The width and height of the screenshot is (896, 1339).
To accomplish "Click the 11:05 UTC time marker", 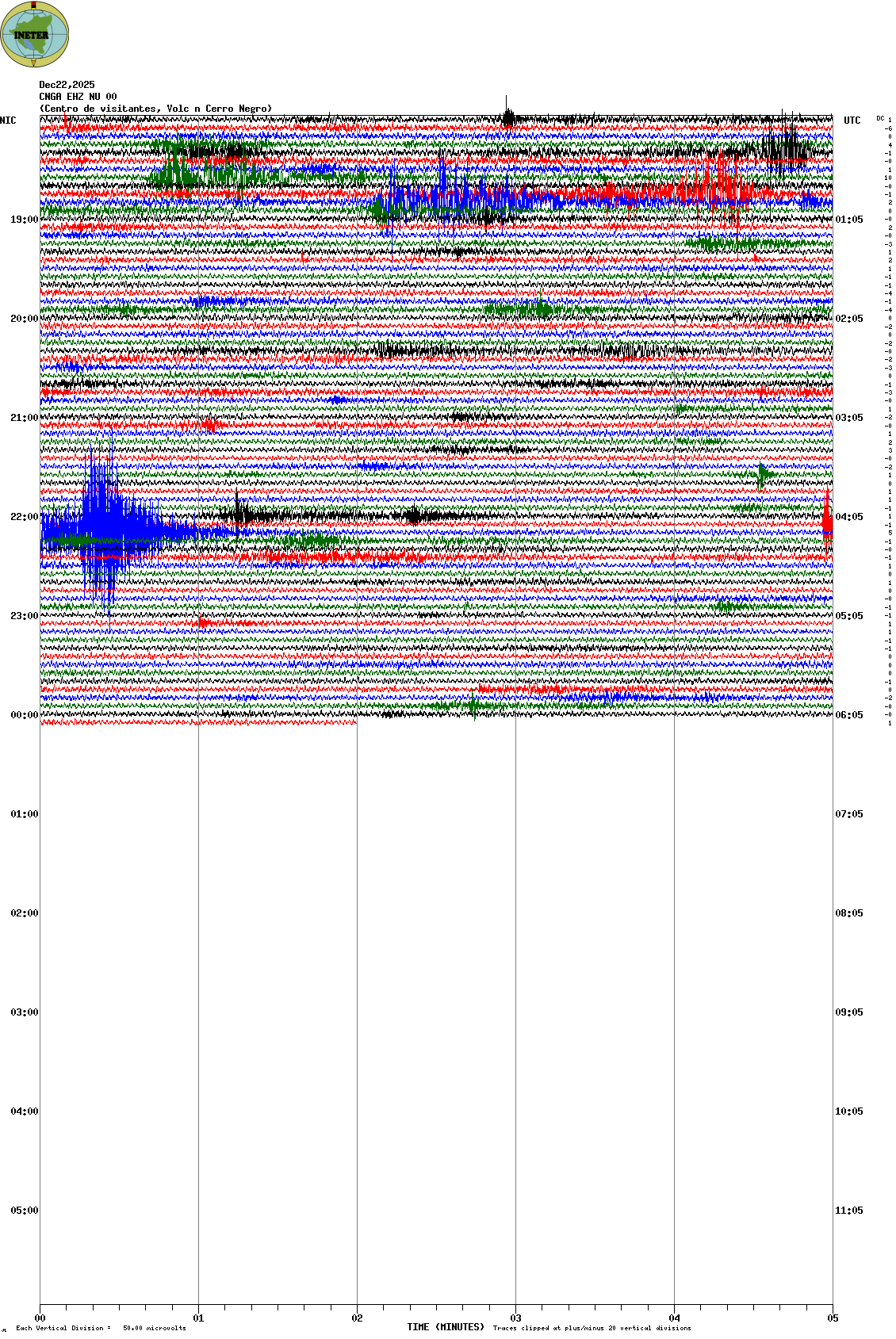I will pos(848,1211).
